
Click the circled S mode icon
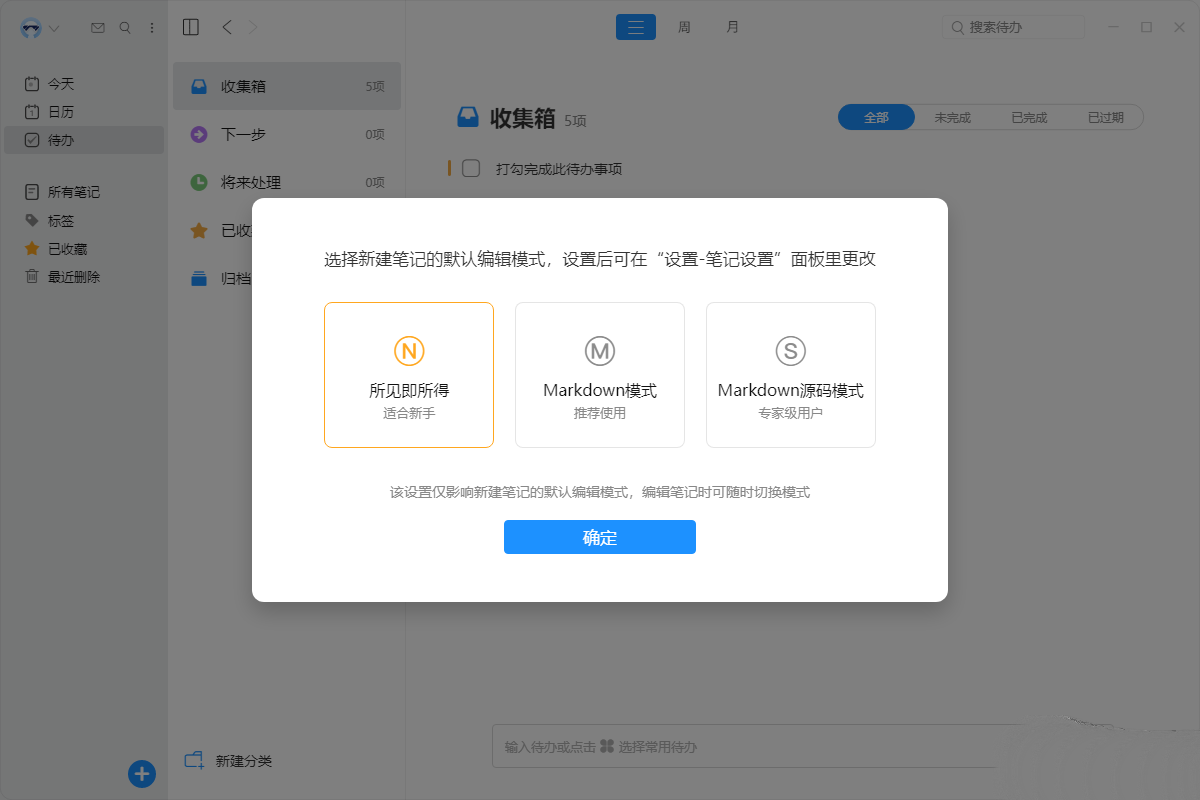pos(791,350)
